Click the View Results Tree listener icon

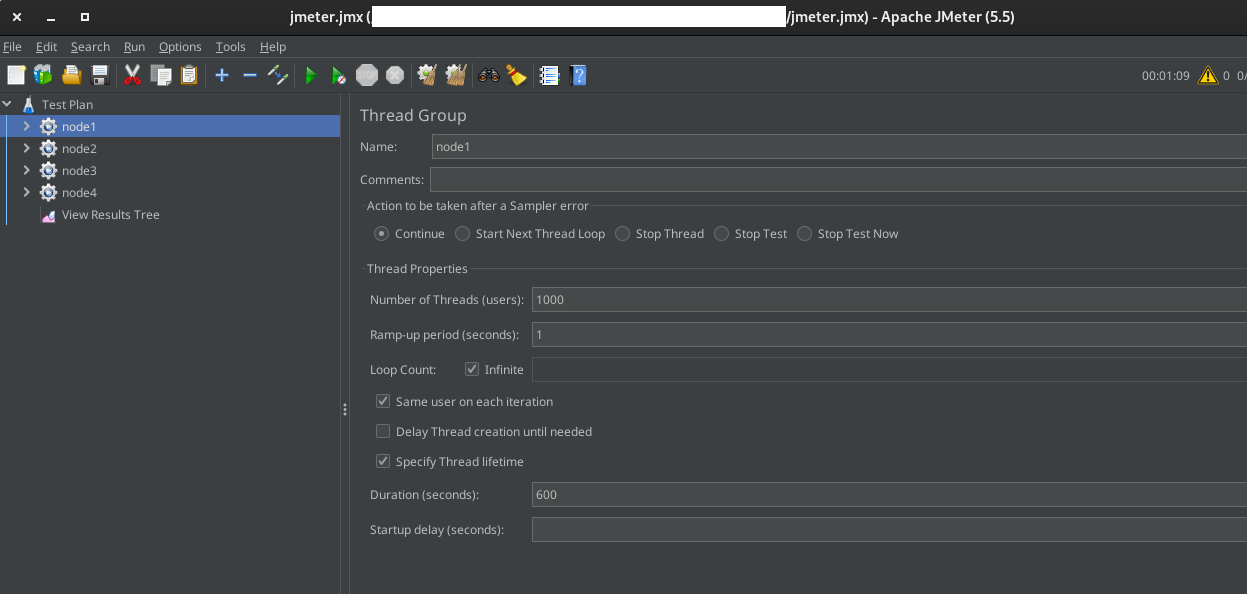pos(48,215)
